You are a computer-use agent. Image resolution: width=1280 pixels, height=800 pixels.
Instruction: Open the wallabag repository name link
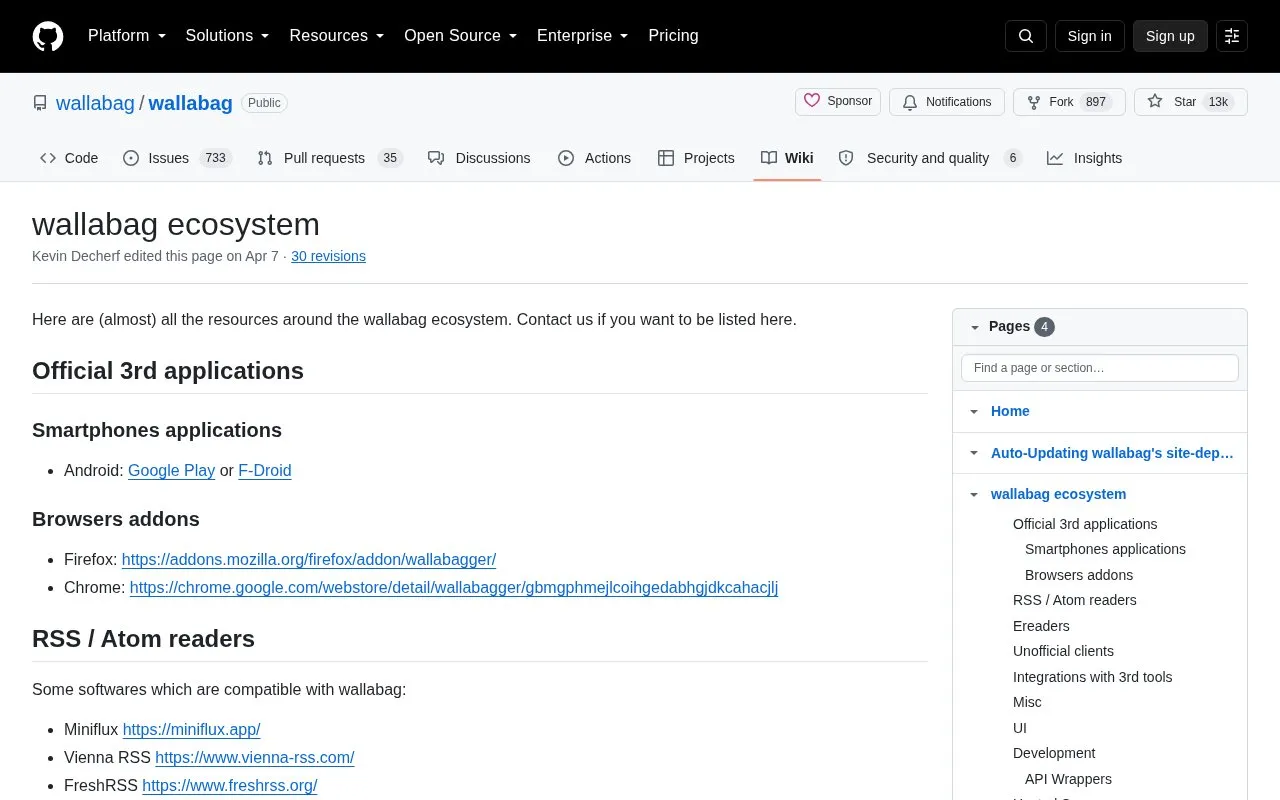click(x=190, y=103)
